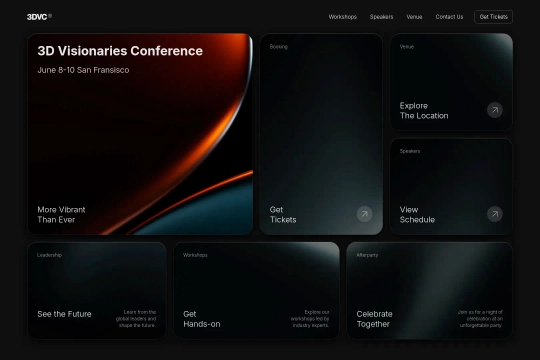540x360 pixels.
Task: Open the Celebrate Together card title
Action: tap(374, 319)
